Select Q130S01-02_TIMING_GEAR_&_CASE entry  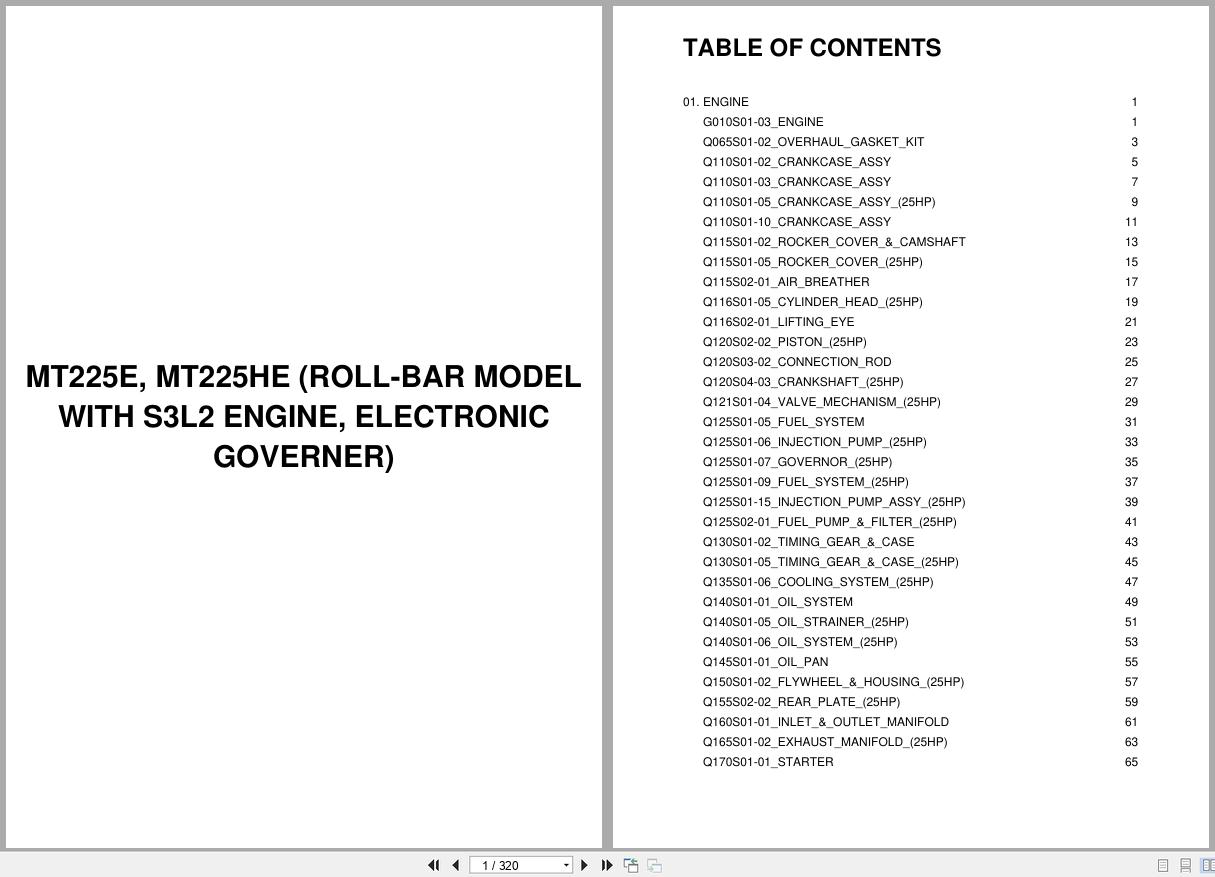[808, 542]
